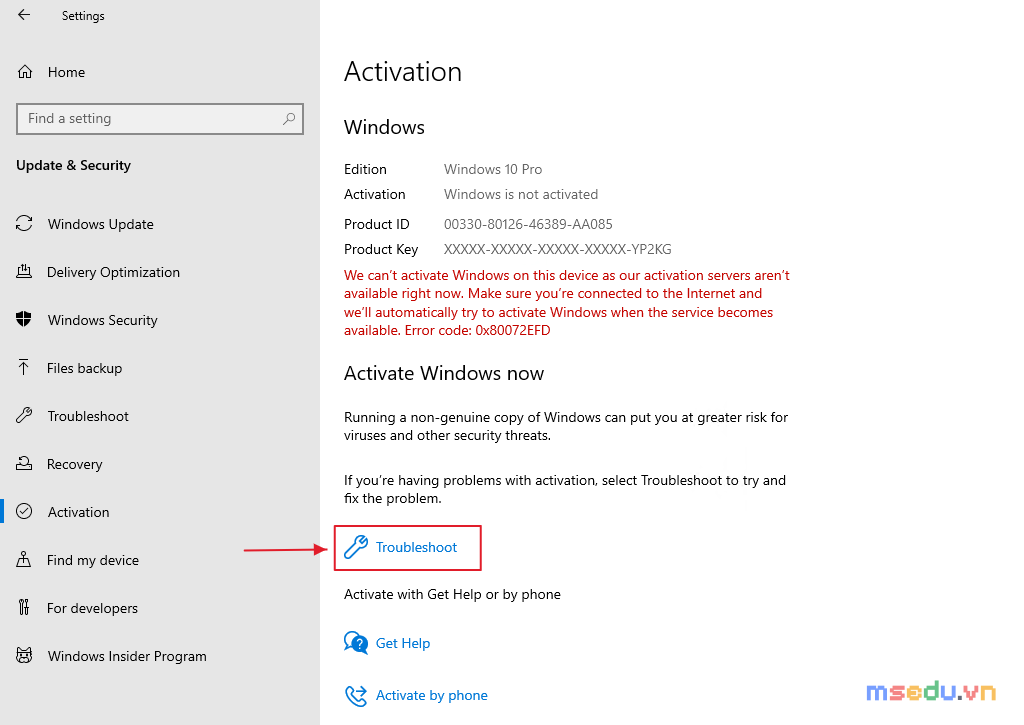Image resolution: width=1024 pixels, height=725 pixels.
Task: Click the sidebar Troubleshoot wrench icon
Action: point(24,415)
